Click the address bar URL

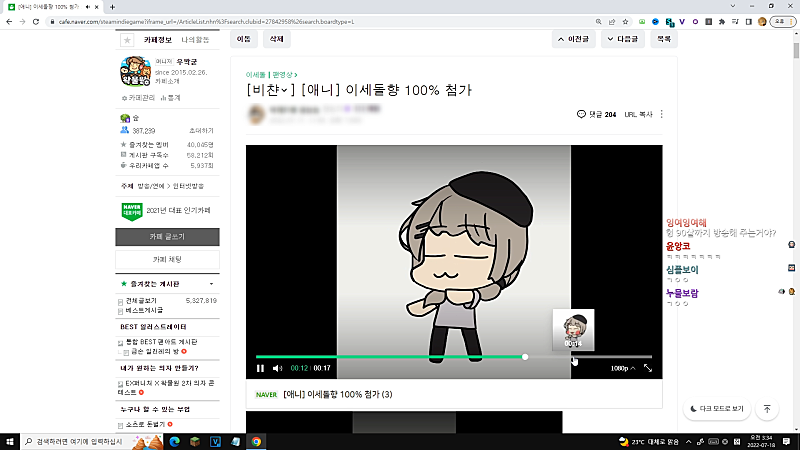[206, 22]
